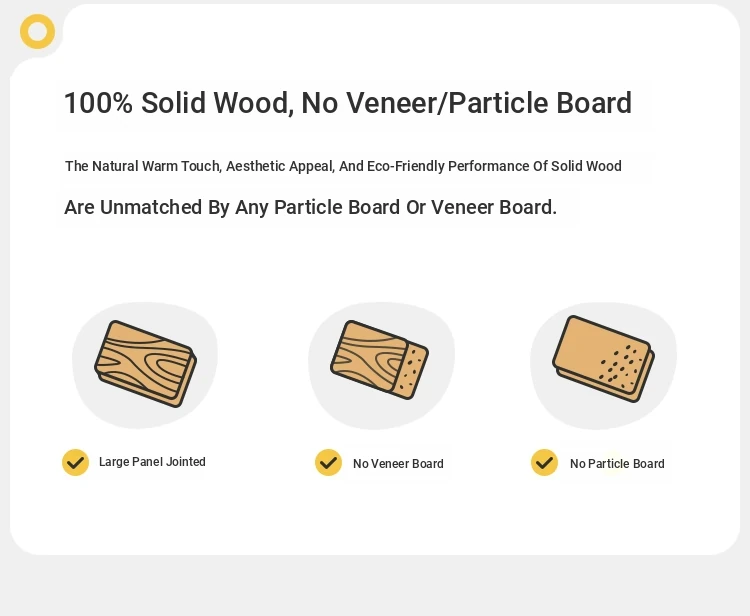Click the Large Panel Jointed label
Viewport: 750px width, 616px height.
click(x=152, y=462)
